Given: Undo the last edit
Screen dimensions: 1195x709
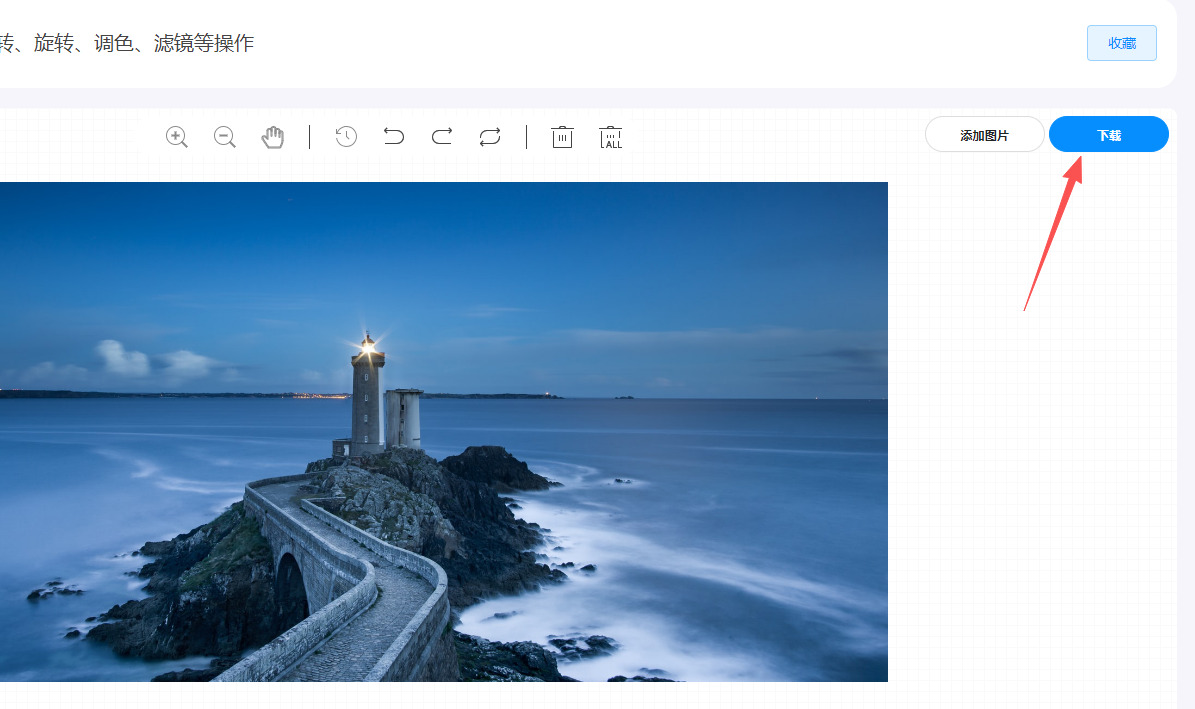Looking at the screenshot, I should pos(394,136).
